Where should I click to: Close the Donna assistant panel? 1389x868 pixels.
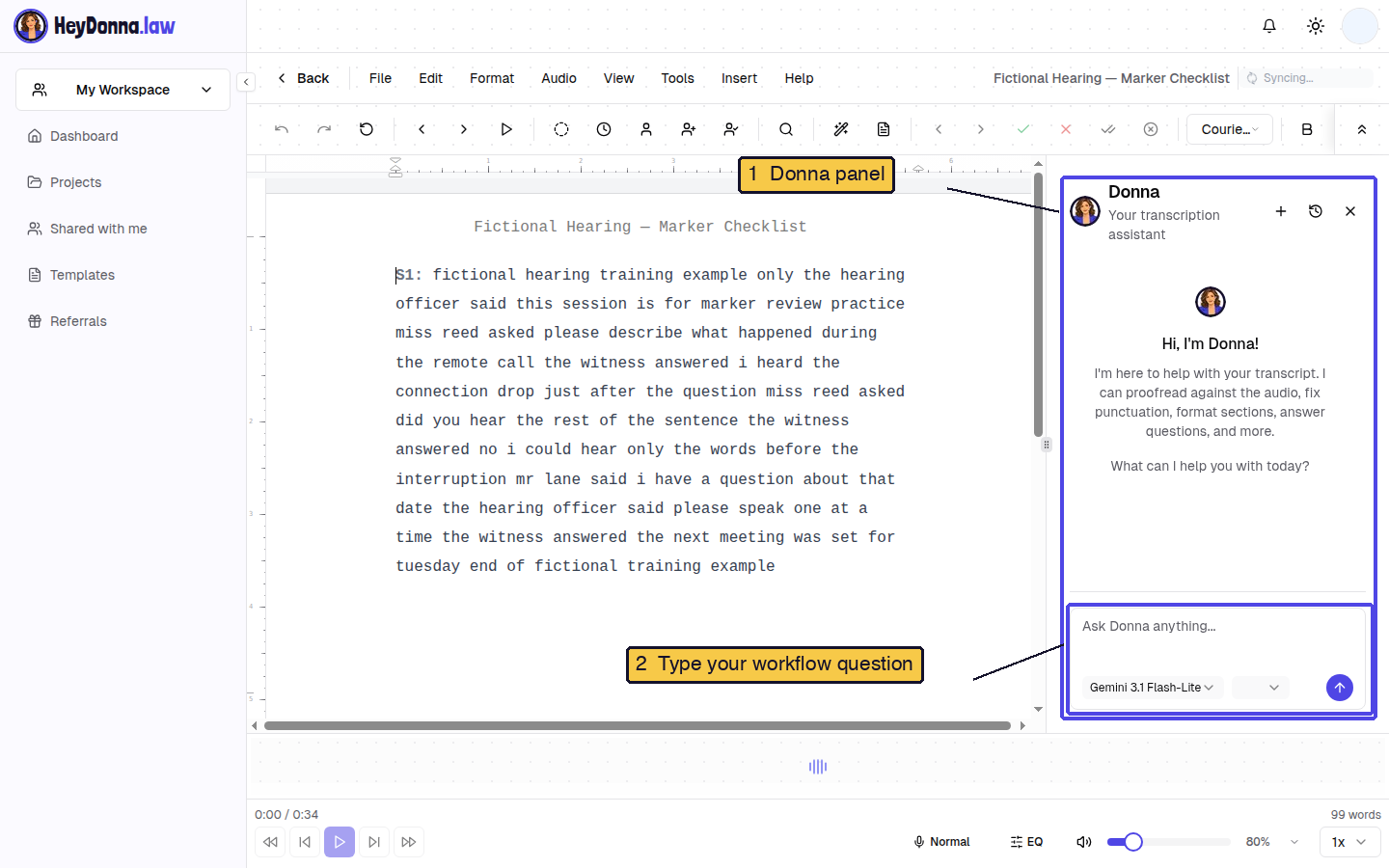pyautogui.click(x=1350, y=211)
